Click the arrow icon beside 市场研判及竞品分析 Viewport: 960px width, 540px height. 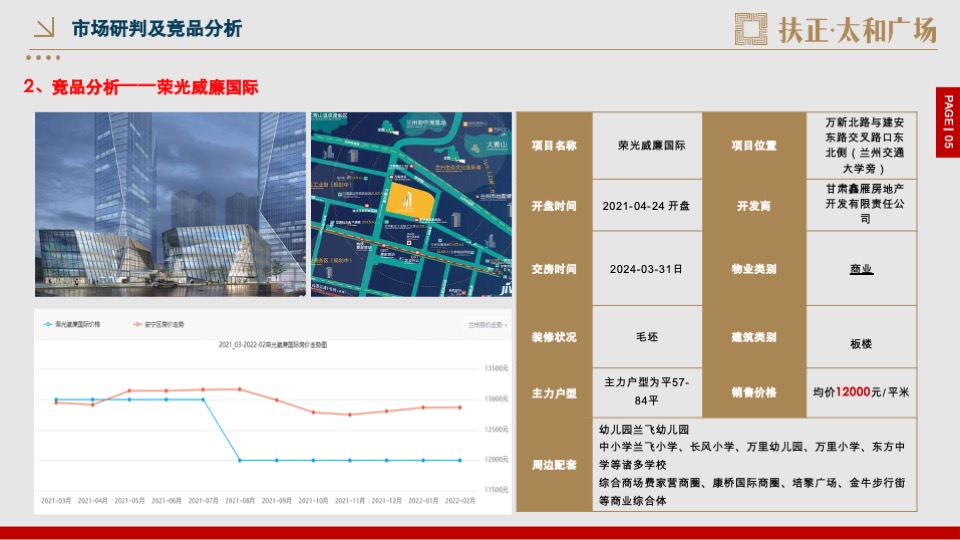click(x=44, y=28)
